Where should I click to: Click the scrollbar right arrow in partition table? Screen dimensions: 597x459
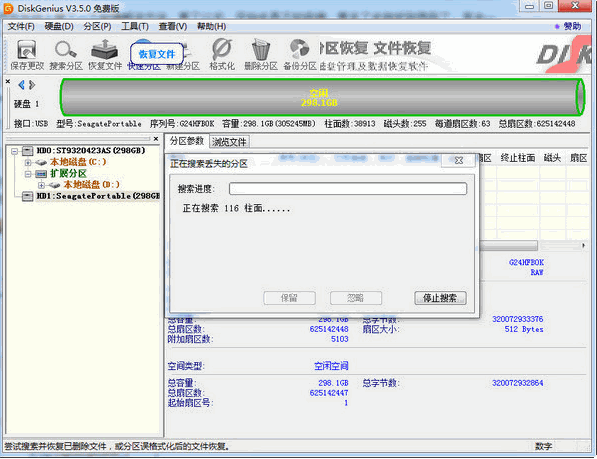click(x=583, y=245)
